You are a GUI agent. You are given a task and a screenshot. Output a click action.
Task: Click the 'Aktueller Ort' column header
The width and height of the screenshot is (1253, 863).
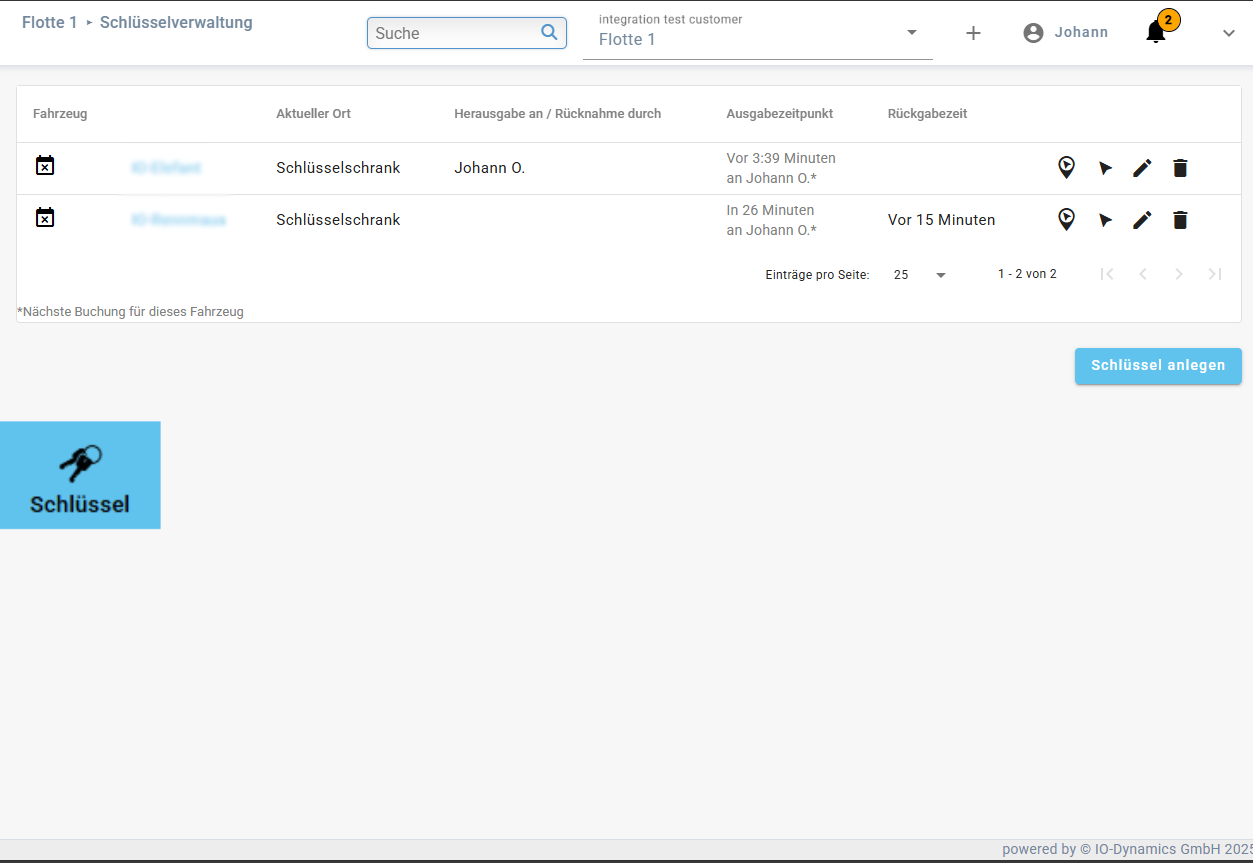coord(313,114)
